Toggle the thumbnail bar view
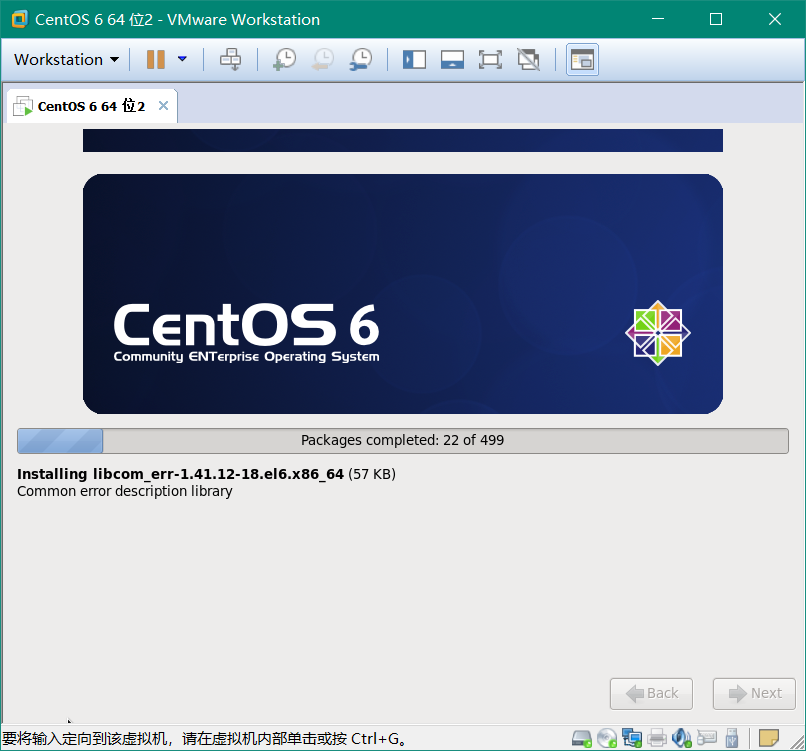Image resolution: width=806 pixels, height=751 pixels. click(452, 60)
